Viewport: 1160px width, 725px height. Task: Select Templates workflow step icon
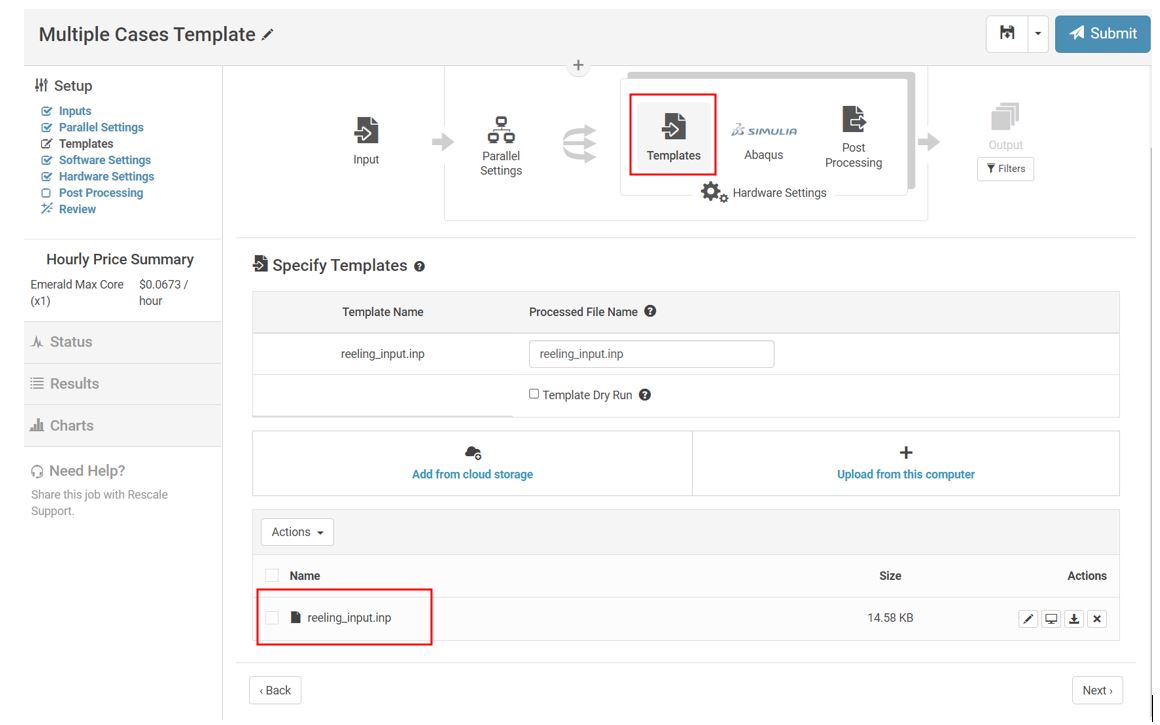(x=673, y=135)
